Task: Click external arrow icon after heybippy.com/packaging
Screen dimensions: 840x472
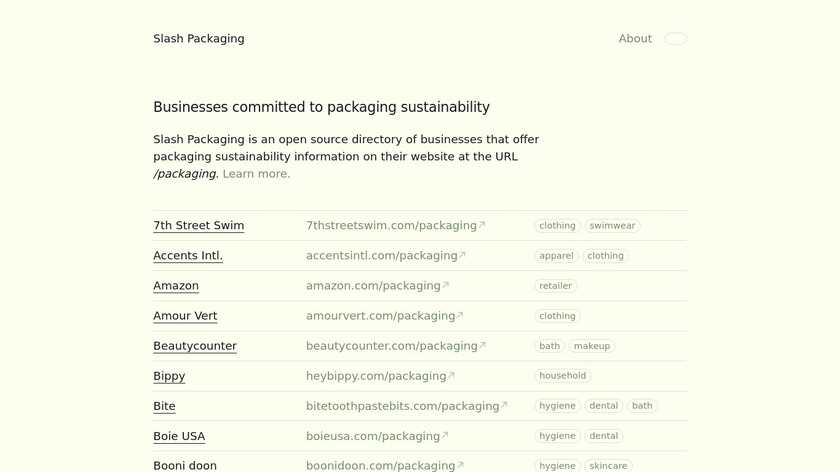Action: (x=452, y=375)
